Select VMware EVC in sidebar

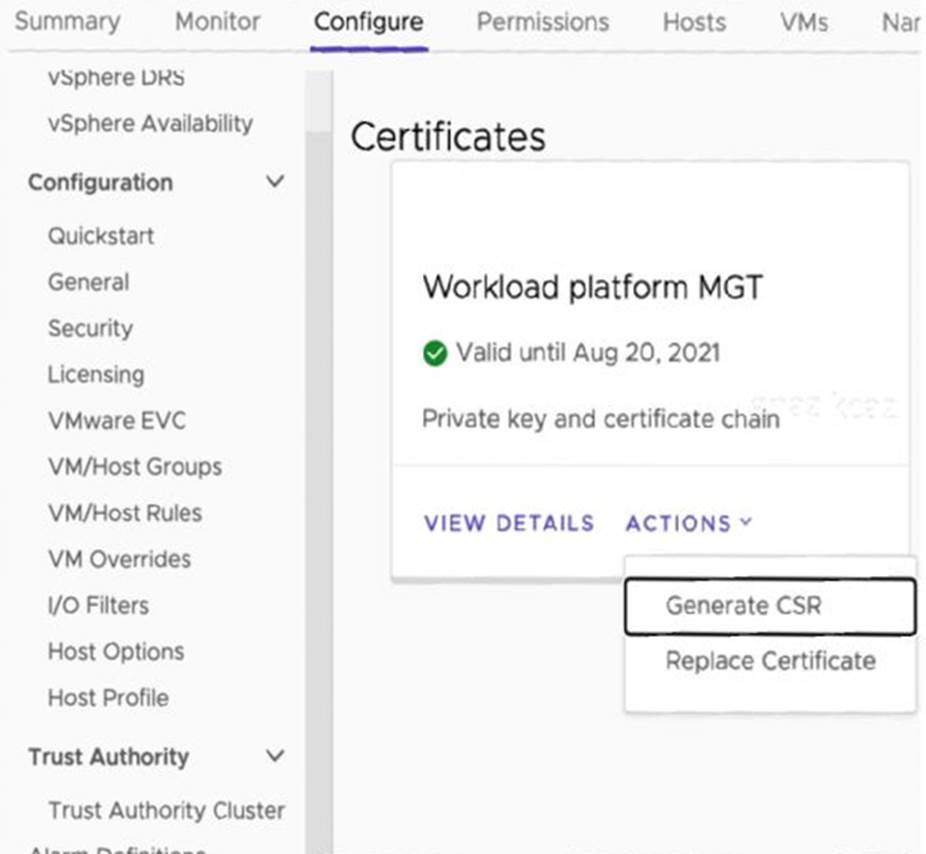116,420
